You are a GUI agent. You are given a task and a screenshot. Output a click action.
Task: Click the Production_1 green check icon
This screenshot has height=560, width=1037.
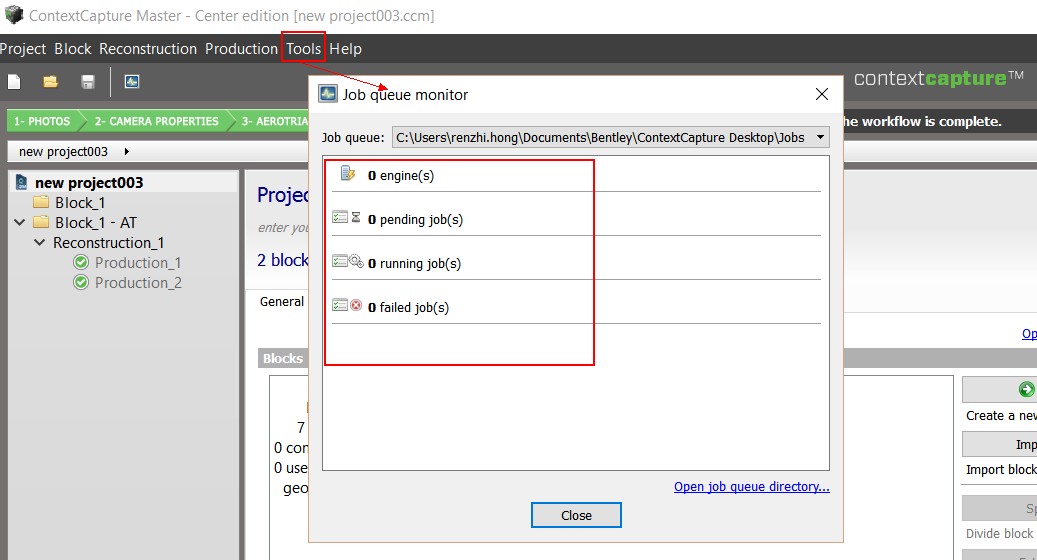tap(81, 262)
